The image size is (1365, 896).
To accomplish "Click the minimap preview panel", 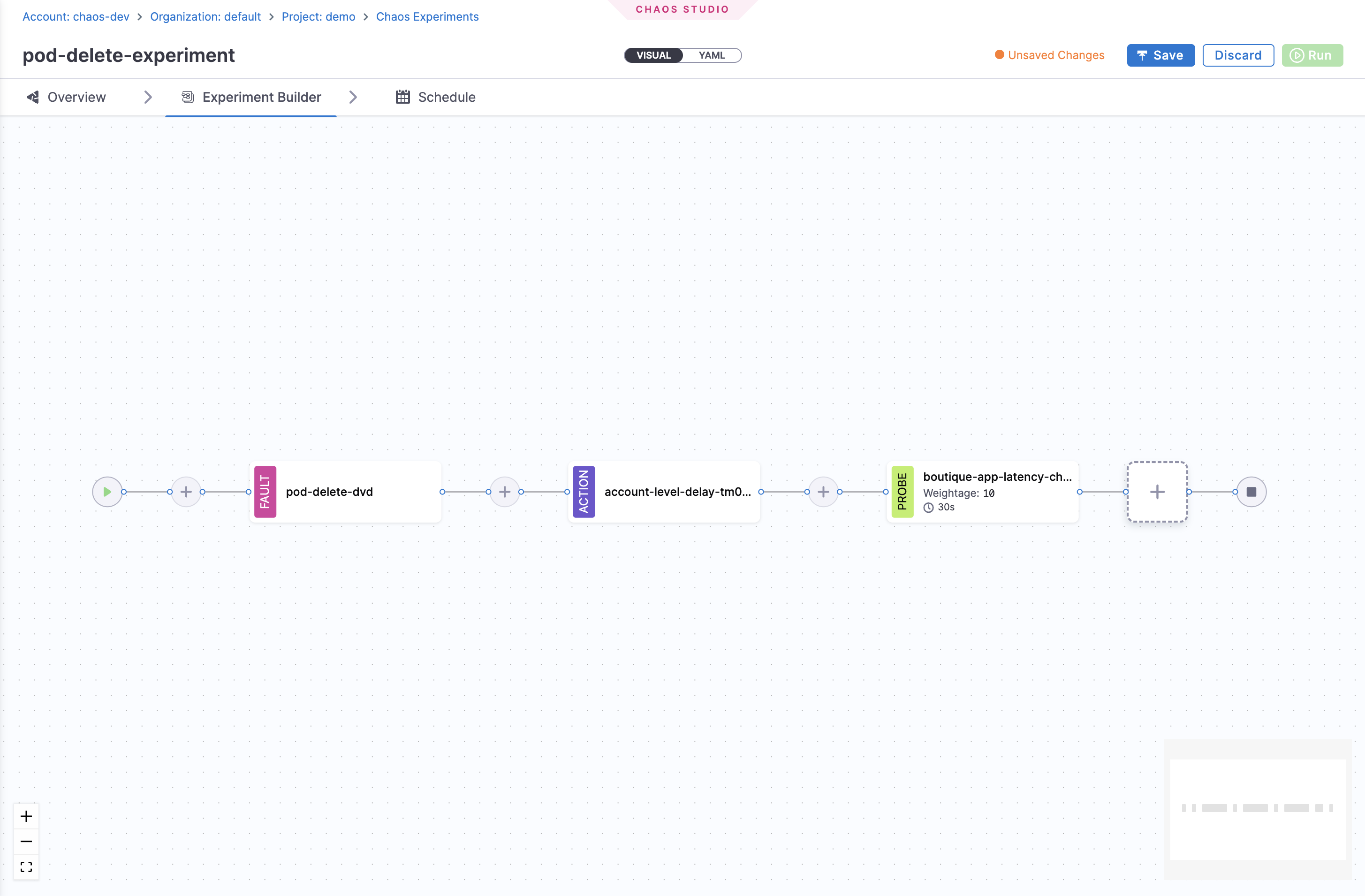I will click(1257, 809).
